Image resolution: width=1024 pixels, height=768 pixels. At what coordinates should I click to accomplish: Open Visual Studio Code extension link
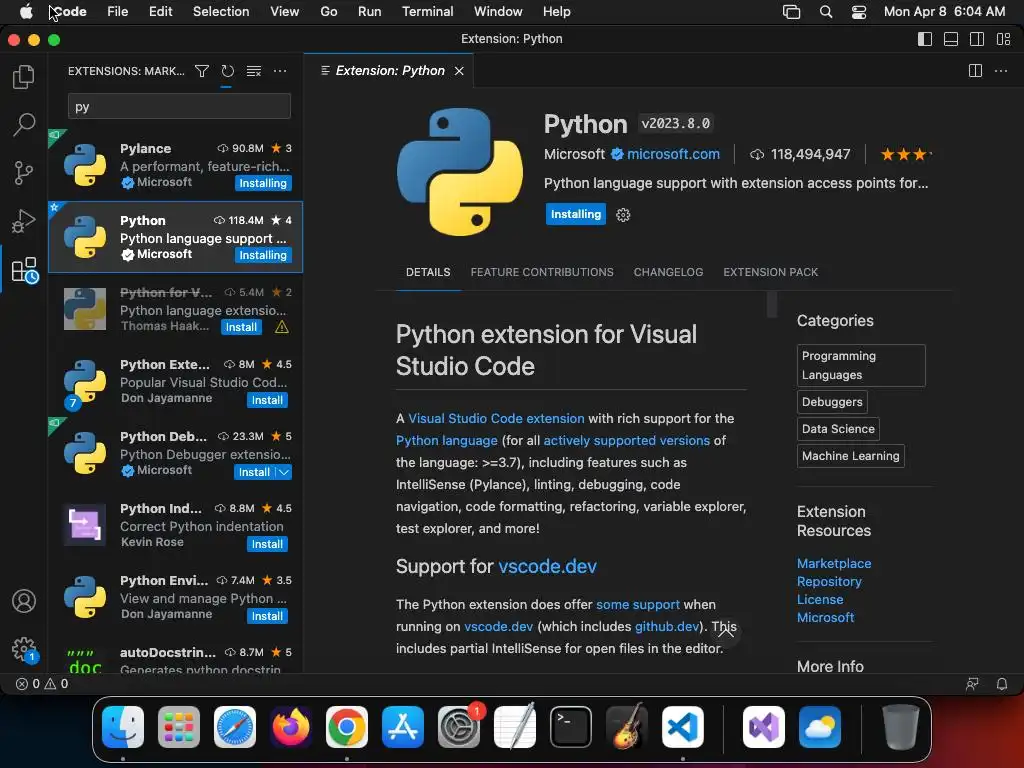[496, 419]
